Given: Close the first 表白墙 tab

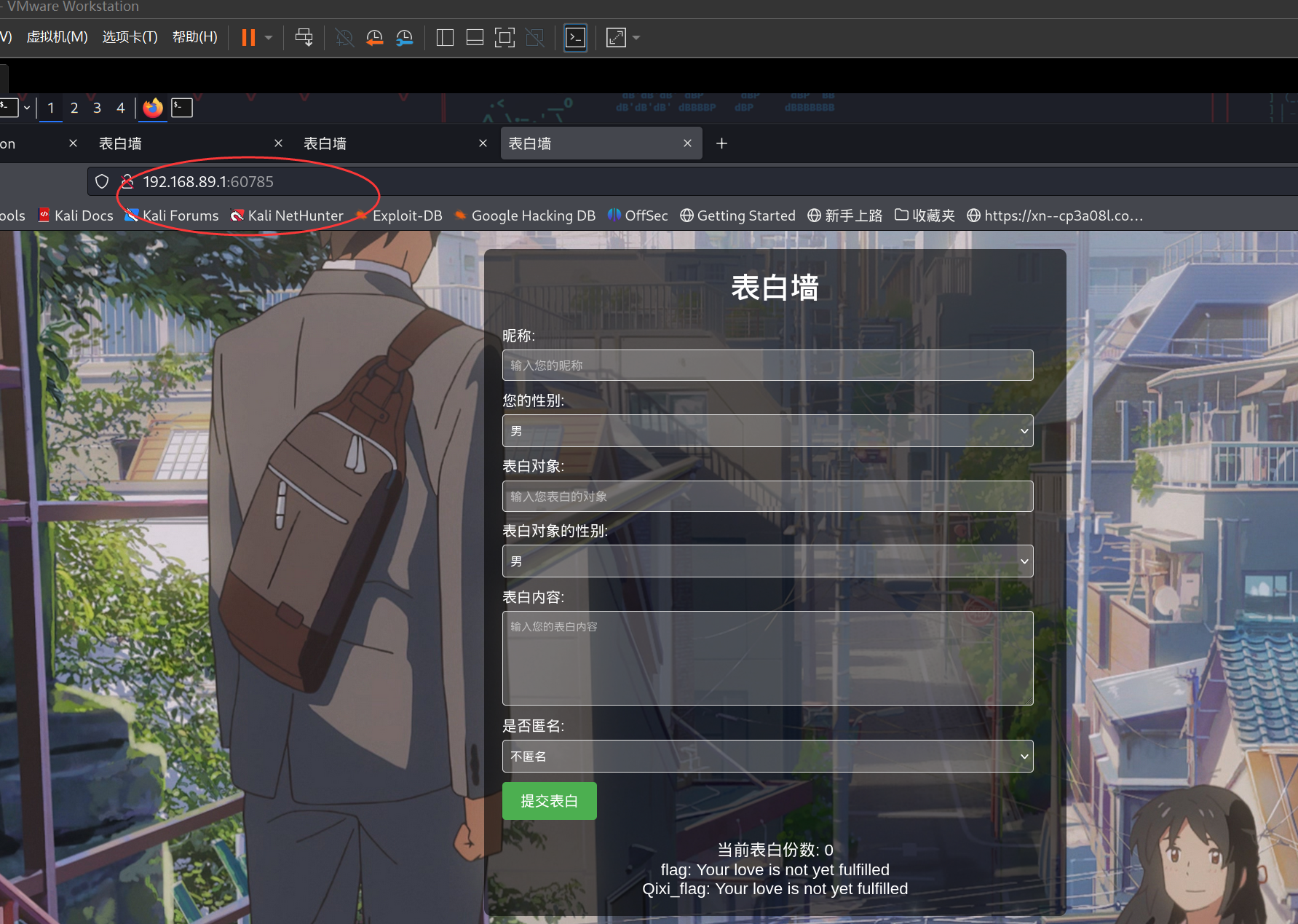Looking at the screenshot, I should point(278,143).
